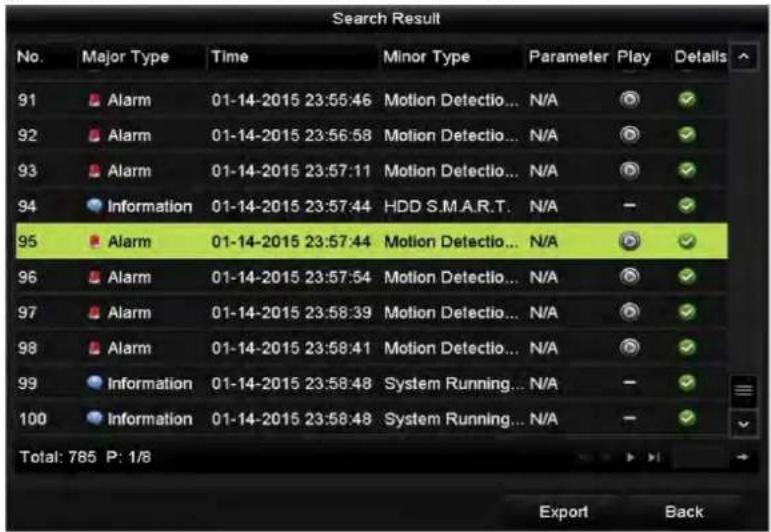The image size is (771, 532).
Task: Click the scroll down arrow of the list
Action: (x=743, y=424)
